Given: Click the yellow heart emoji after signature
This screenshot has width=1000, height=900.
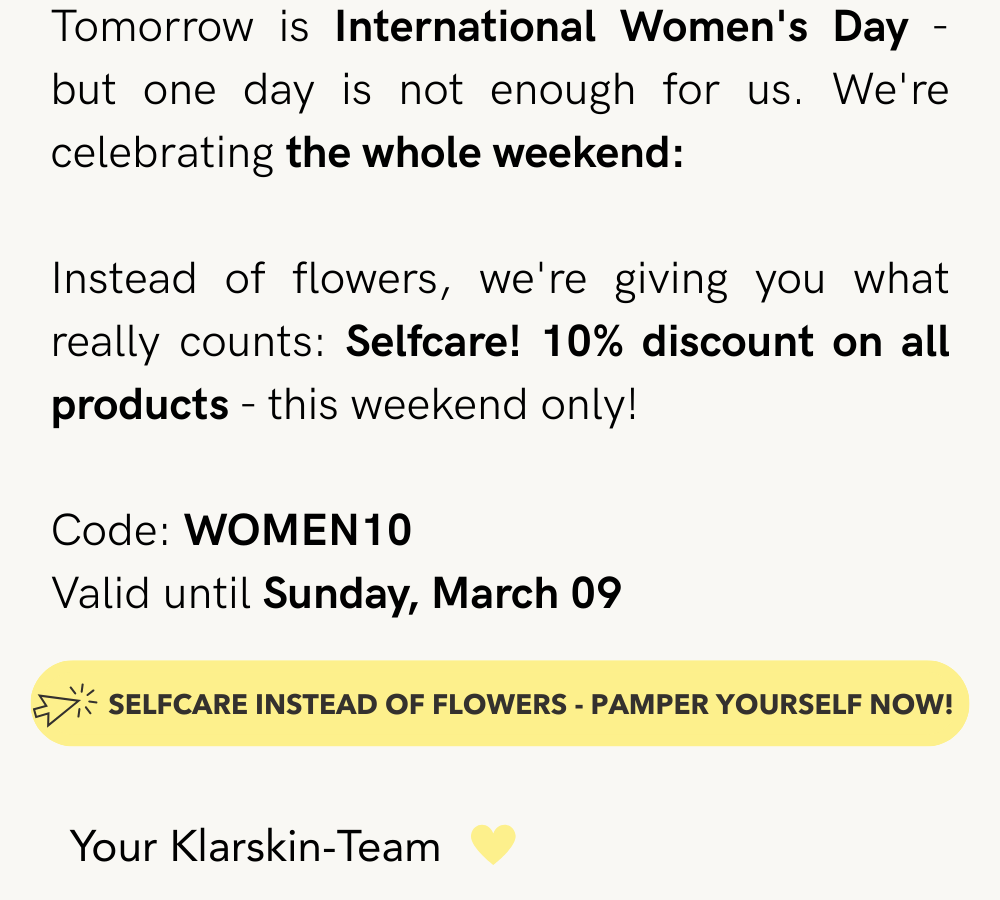Looking at the screenshot, I should coord(493,845).
